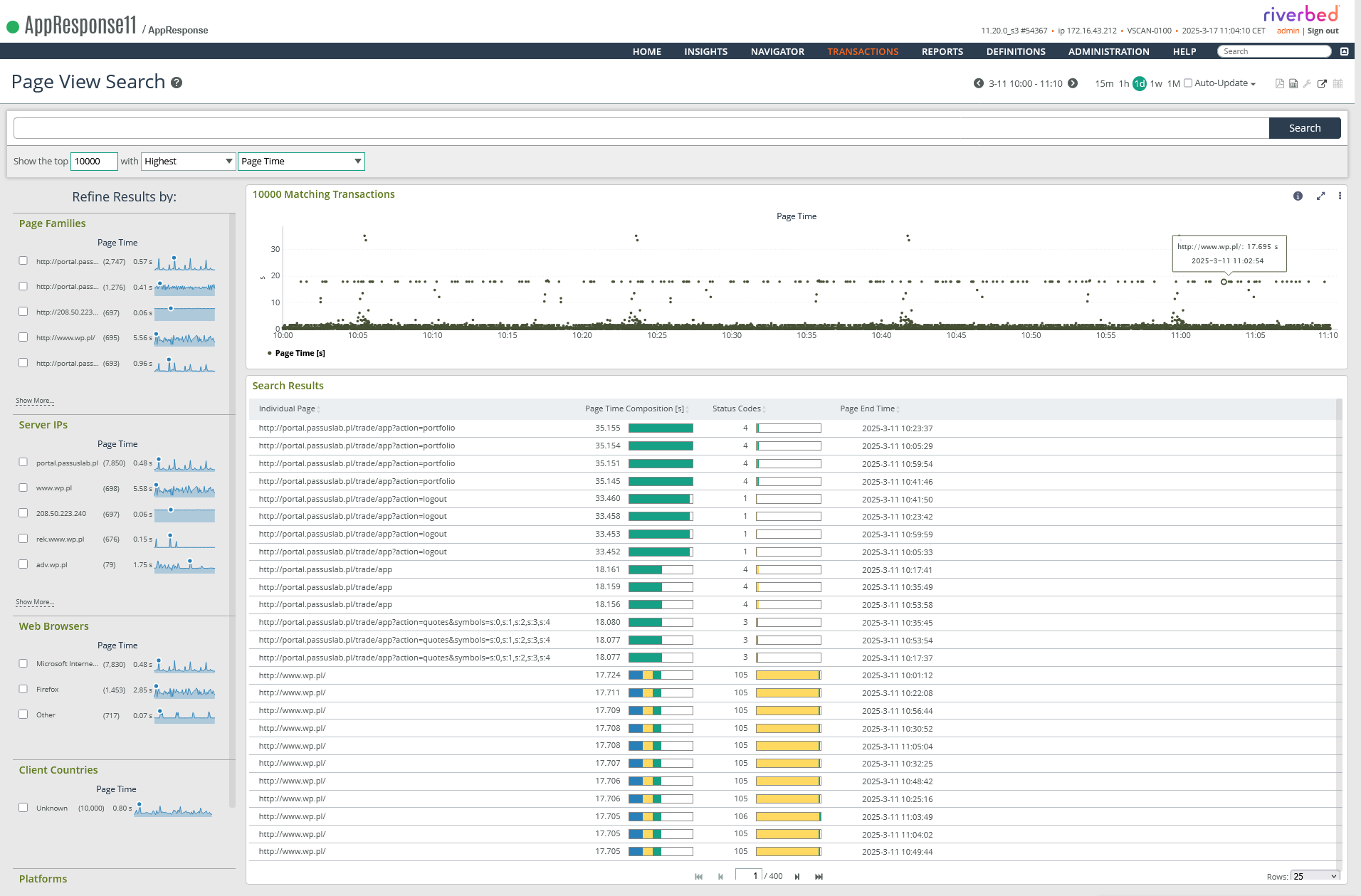This screenshot has width=1361, height=896.
Task: Open the ADMINISTRATION menu
Action: click(1108, 51)
